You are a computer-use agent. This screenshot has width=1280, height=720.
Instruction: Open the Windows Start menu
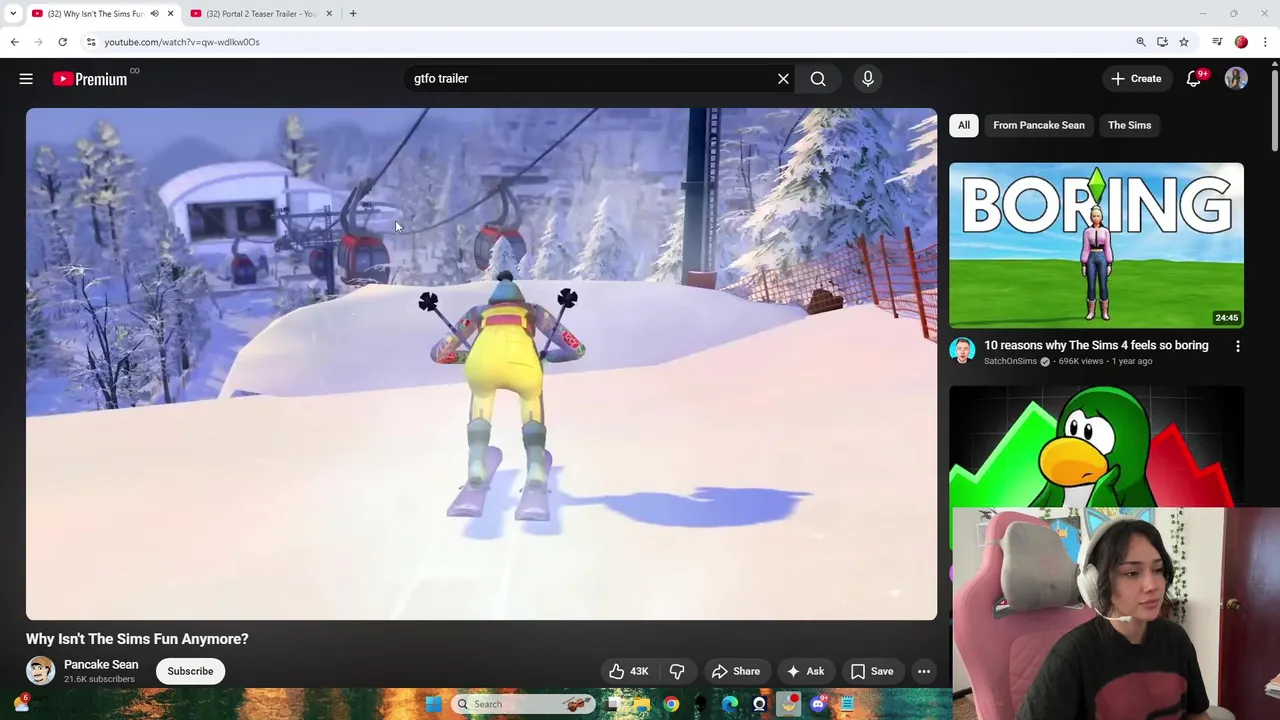point(433,704)
